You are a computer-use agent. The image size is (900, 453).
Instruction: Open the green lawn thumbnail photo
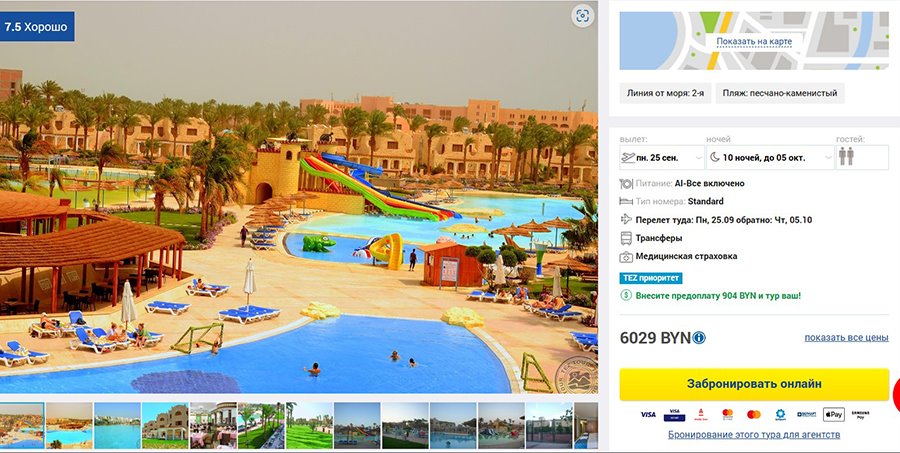coord(309,425)
